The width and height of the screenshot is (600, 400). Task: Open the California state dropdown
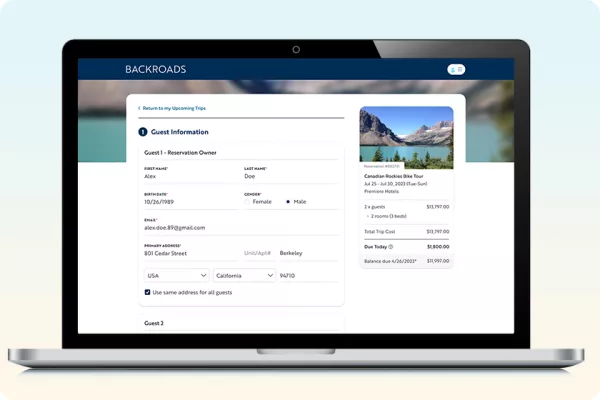pos(243,274)
